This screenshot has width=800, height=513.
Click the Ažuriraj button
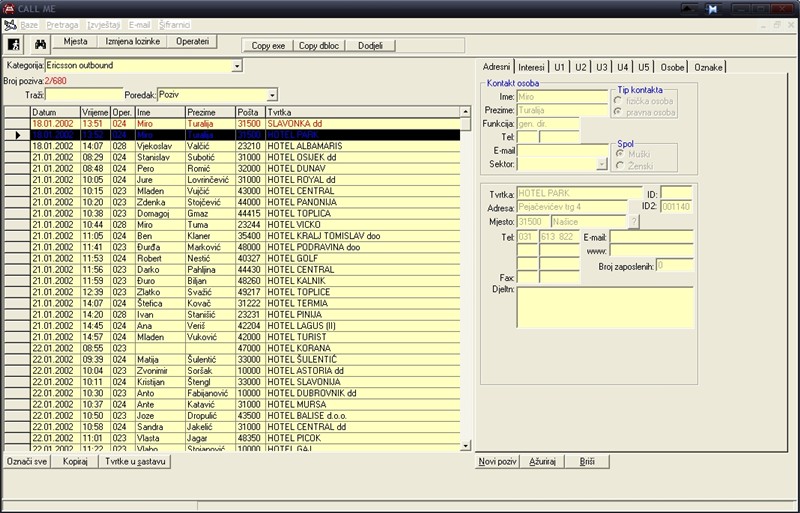tap(542, 461)
